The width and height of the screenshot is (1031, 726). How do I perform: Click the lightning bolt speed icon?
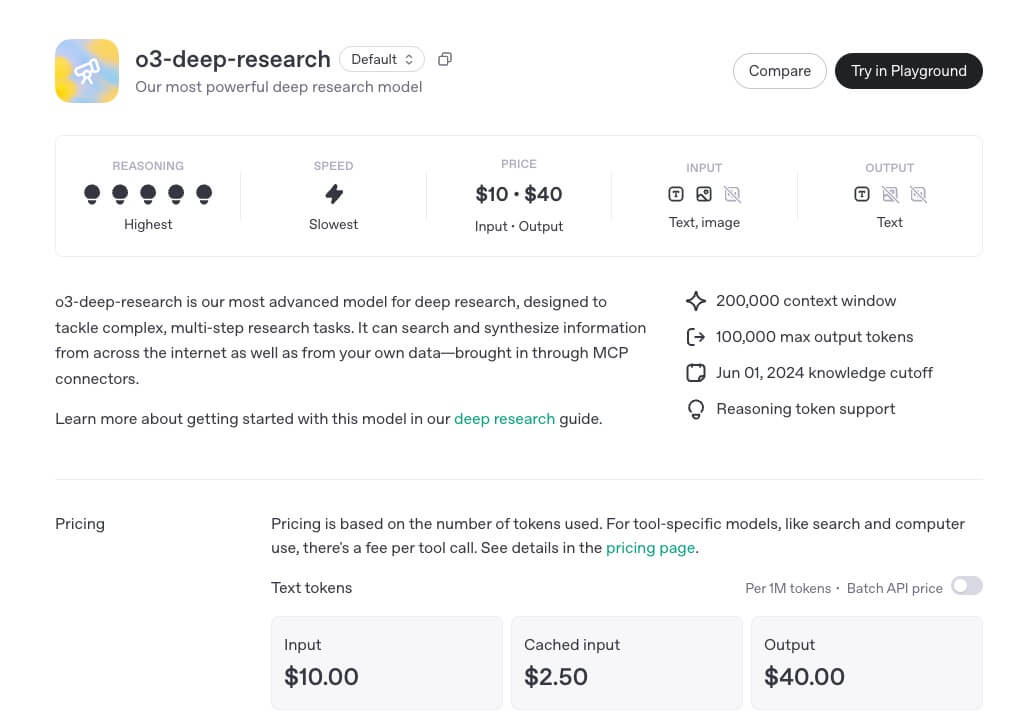pos(334,194)
